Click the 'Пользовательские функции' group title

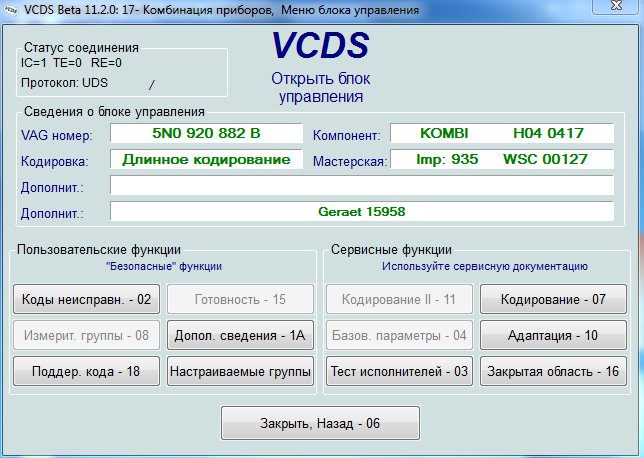(99, 249)
